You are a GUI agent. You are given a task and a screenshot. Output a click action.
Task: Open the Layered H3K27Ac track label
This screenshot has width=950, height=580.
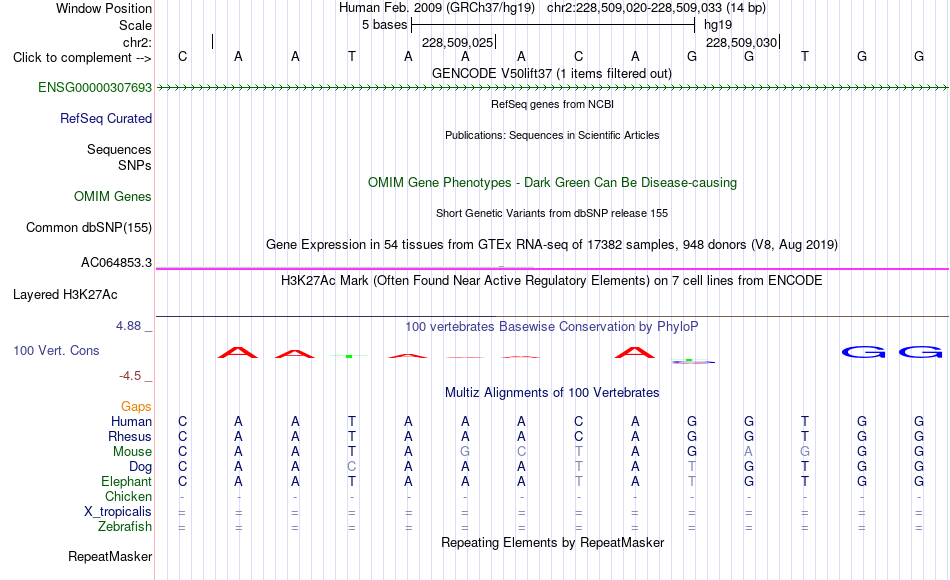click(65, 295)
